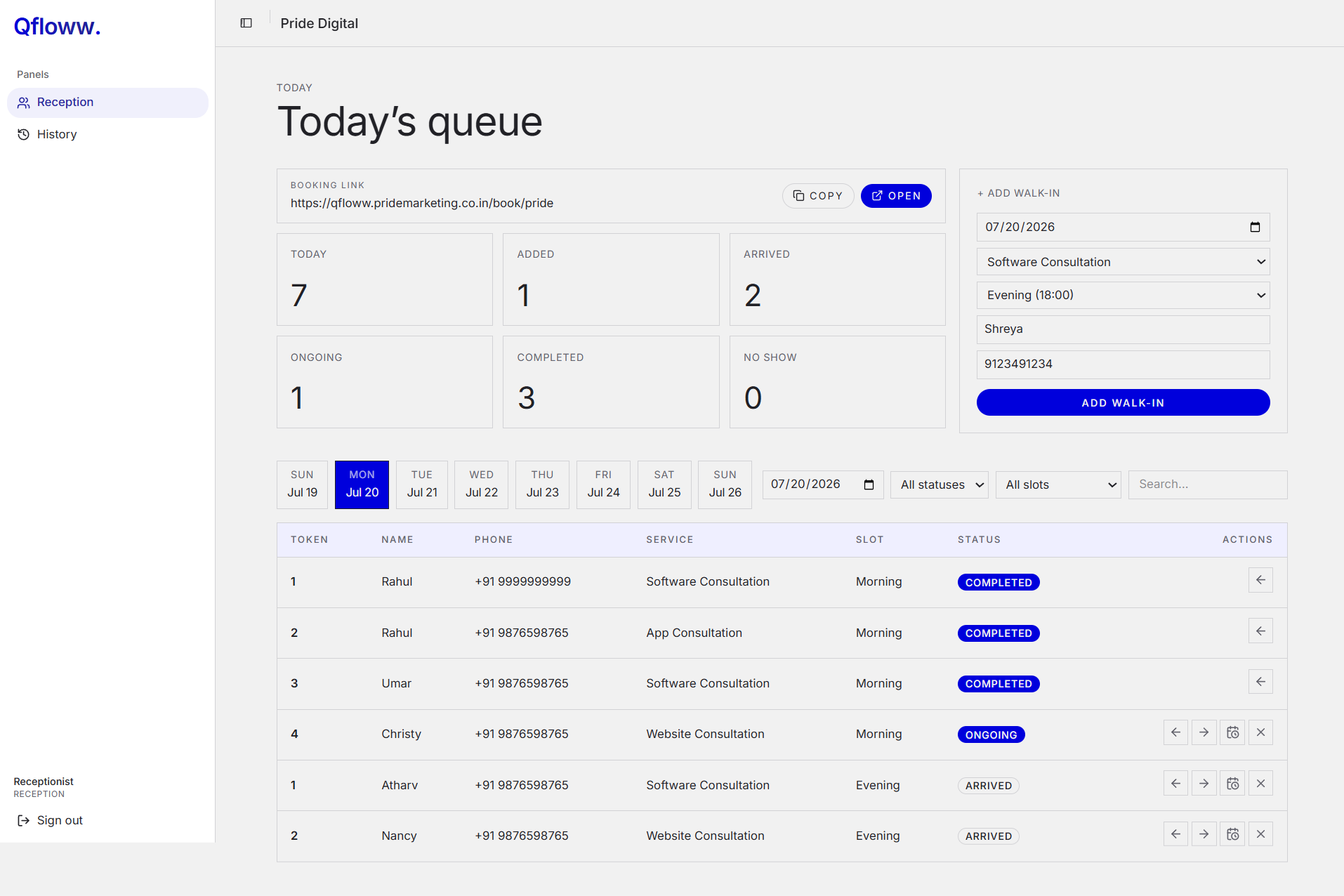1344x896 pixels.
Task: Click the Website Consultation cell for Nancy
Action: click(x=705, y=836)
